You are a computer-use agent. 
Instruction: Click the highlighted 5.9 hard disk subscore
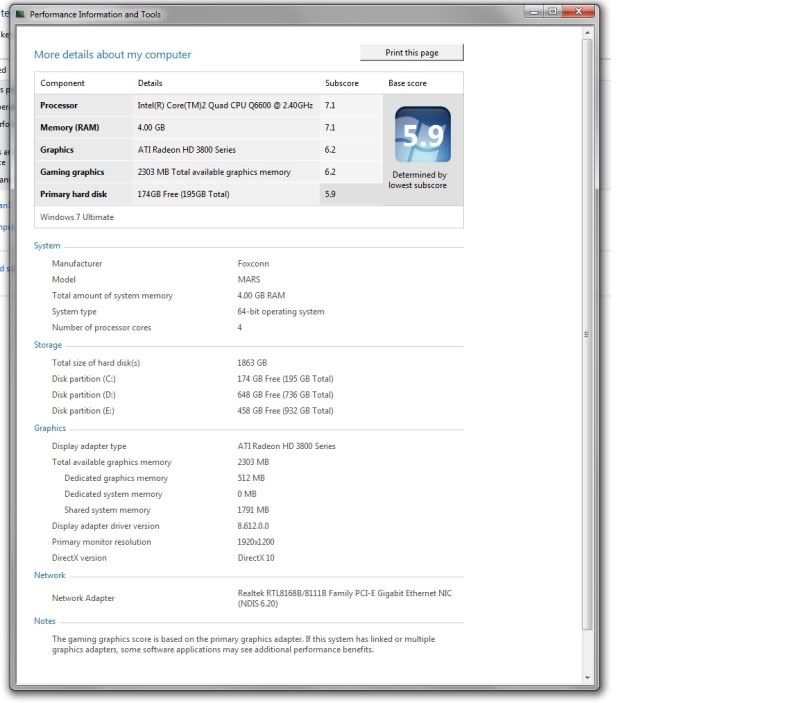[331, 194]
